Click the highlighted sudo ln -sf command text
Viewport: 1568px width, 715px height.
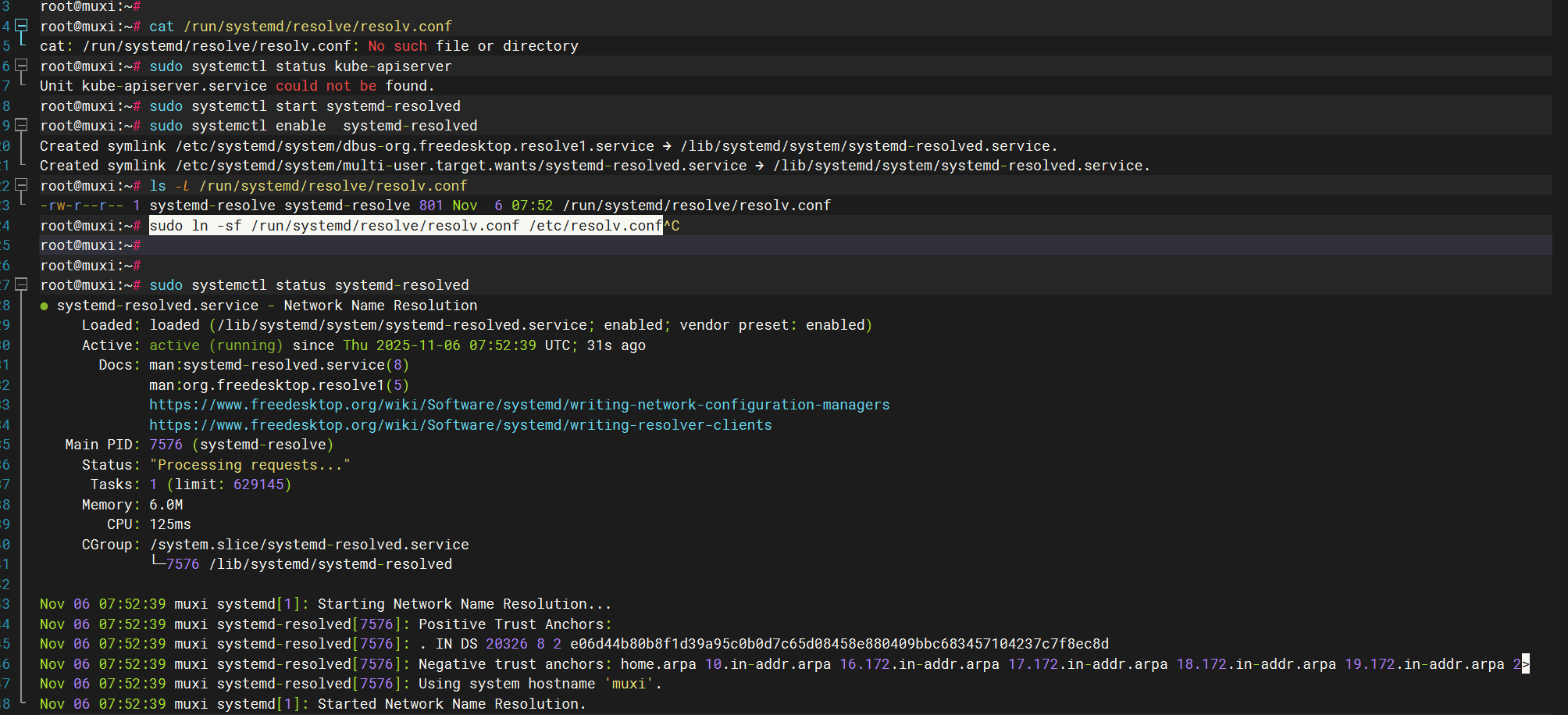point(405,225)
